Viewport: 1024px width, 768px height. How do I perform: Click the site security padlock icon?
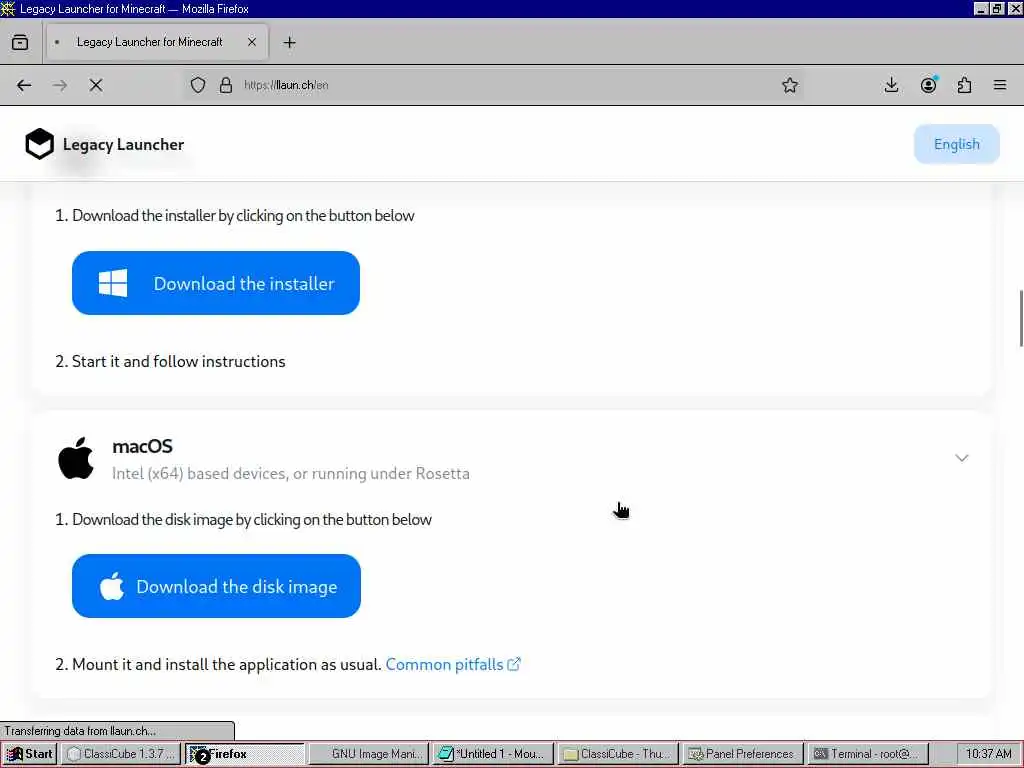point(226,86)
